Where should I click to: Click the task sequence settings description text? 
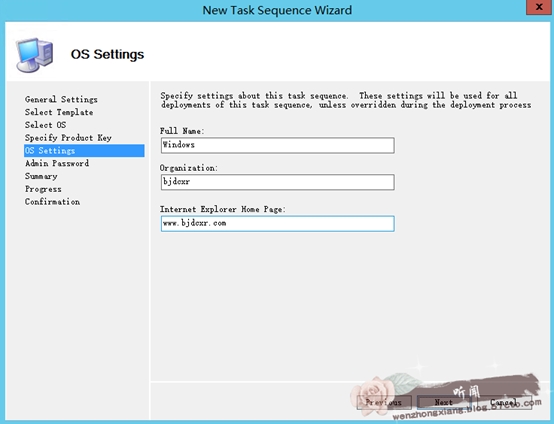pos(346,100)
